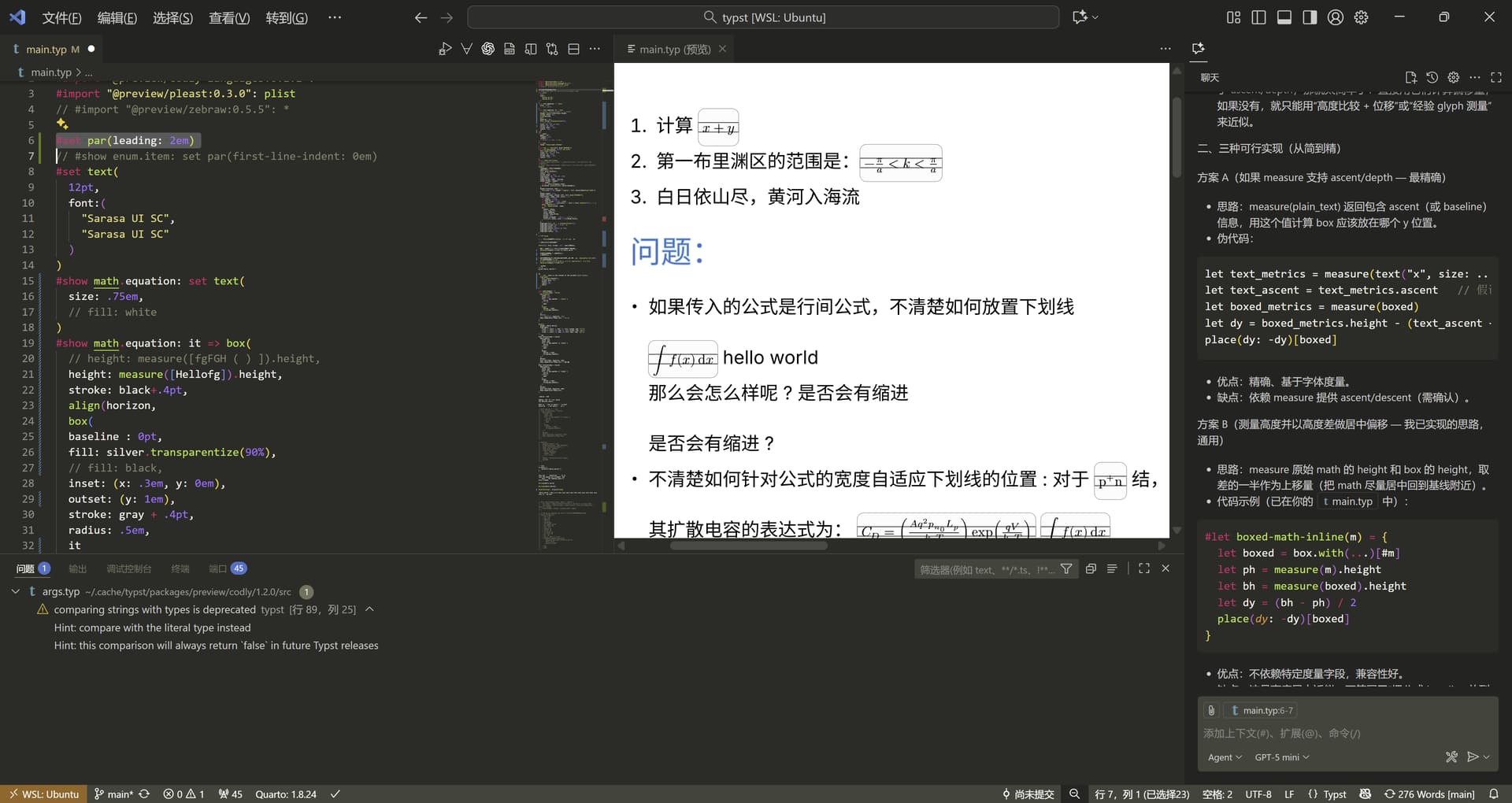Open the configure tools icon in chat

1451,757
